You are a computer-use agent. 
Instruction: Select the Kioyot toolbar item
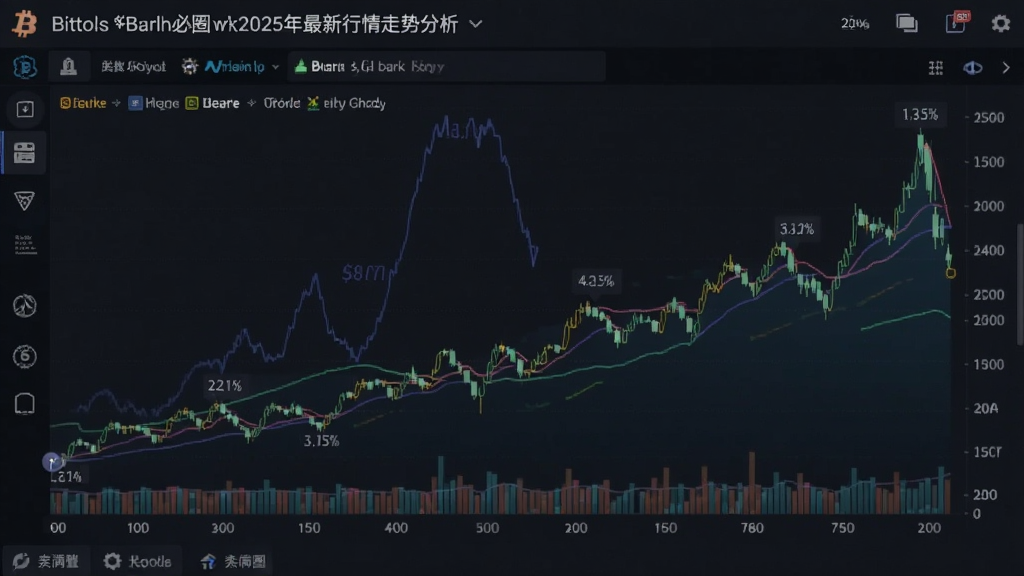pyautogui.click(x=134, y=67)
